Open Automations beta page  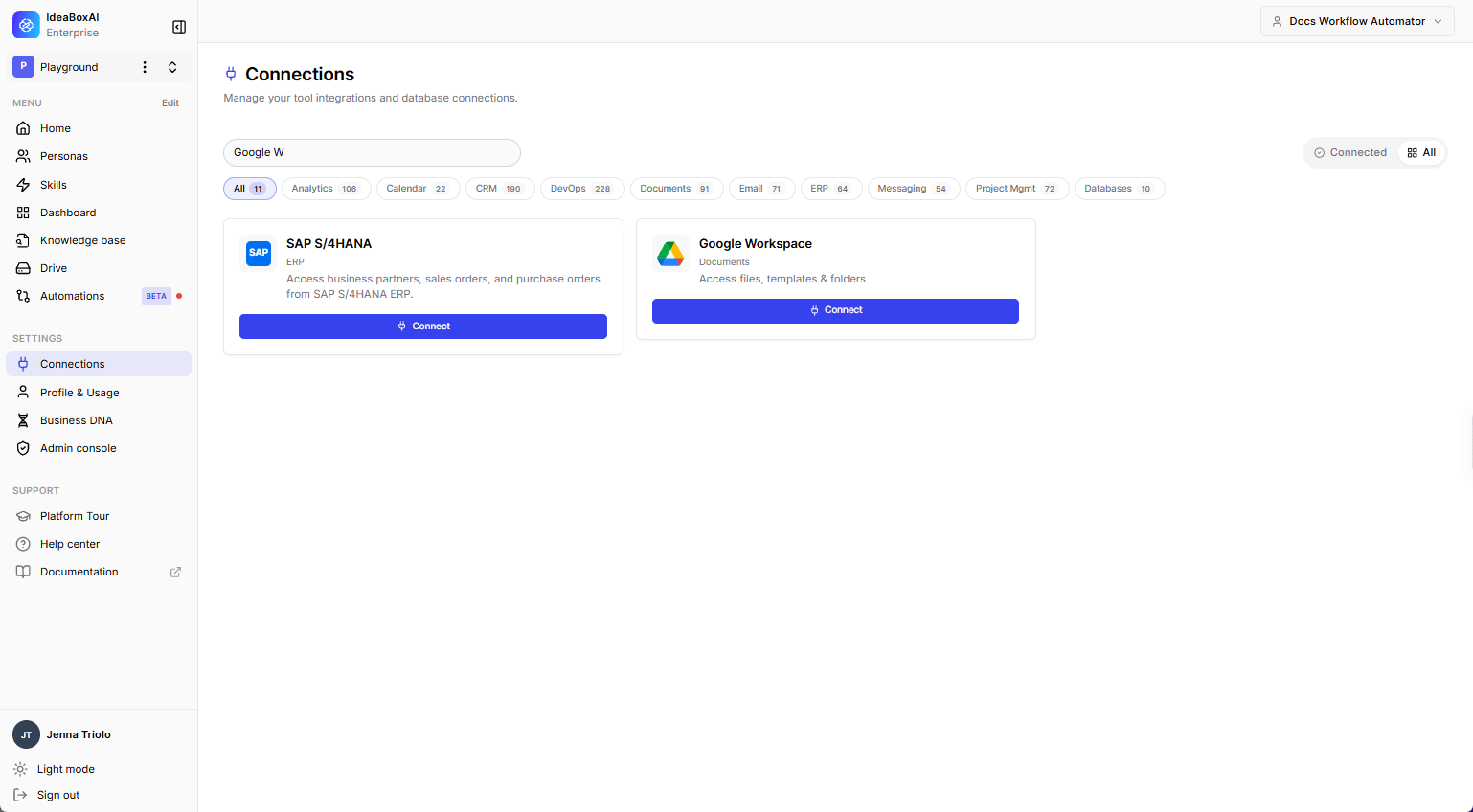click(99, 296)
